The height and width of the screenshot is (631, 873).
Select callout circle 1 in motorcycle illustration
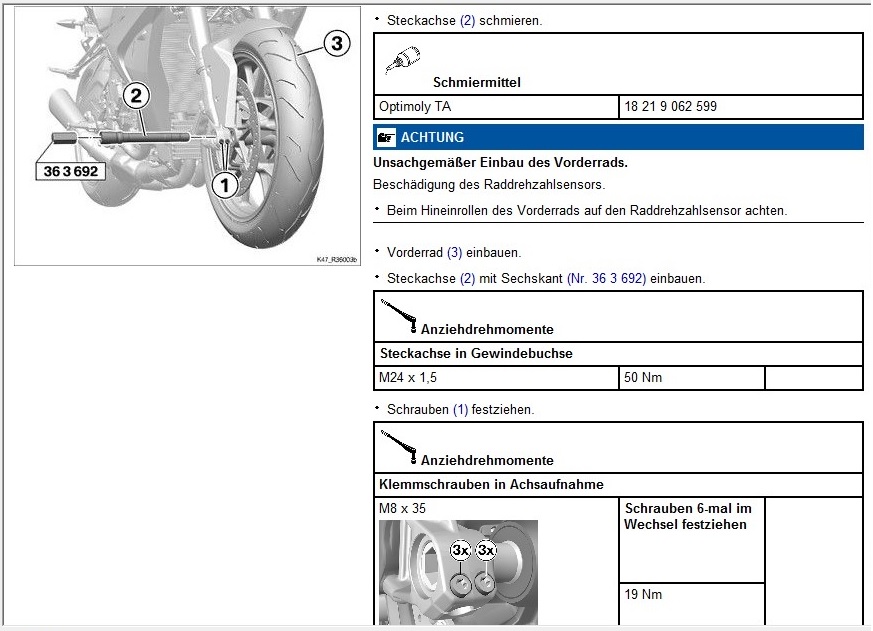[x=225, y=183]
